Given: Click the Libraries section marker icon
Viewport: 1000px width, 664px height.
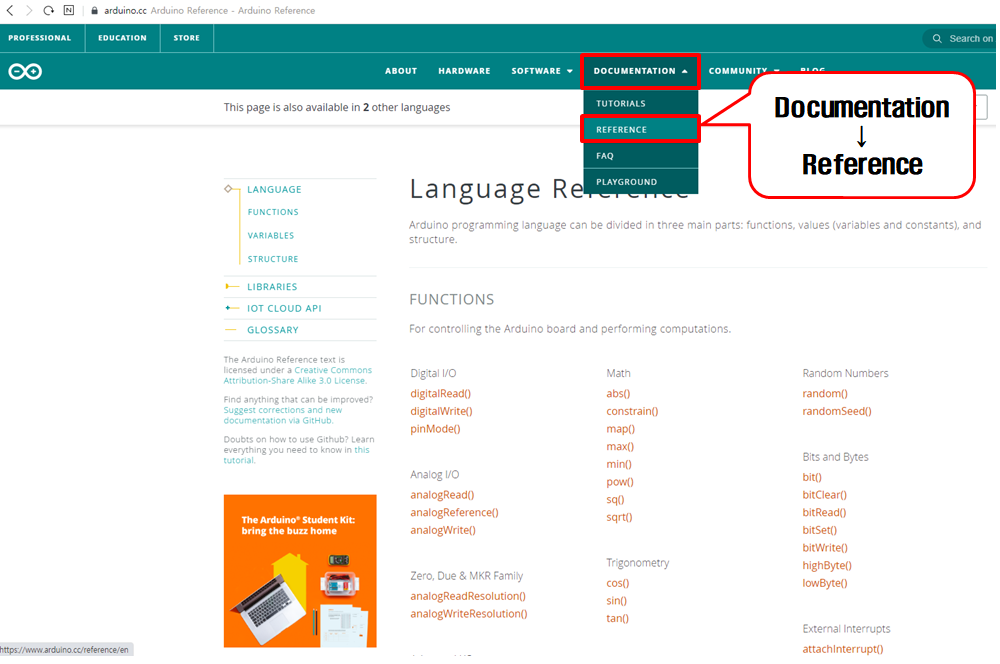Looking at the screenshot, I should pyautogui.click(x=232, y=286).
